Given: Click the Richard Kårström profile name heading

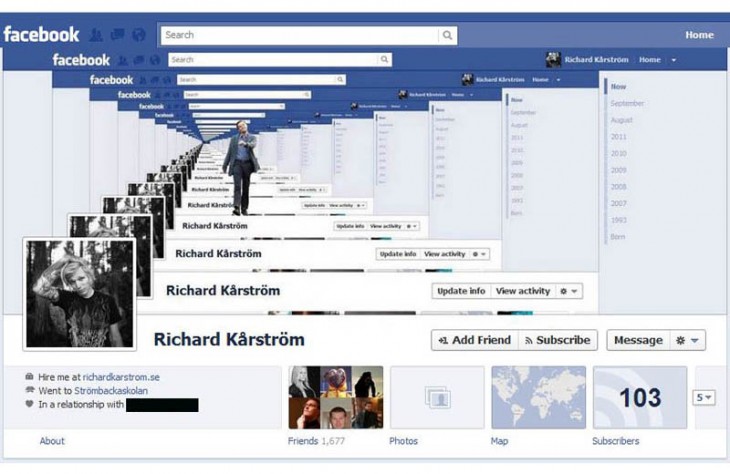Looking at the screenshot, I should [229, 339].
